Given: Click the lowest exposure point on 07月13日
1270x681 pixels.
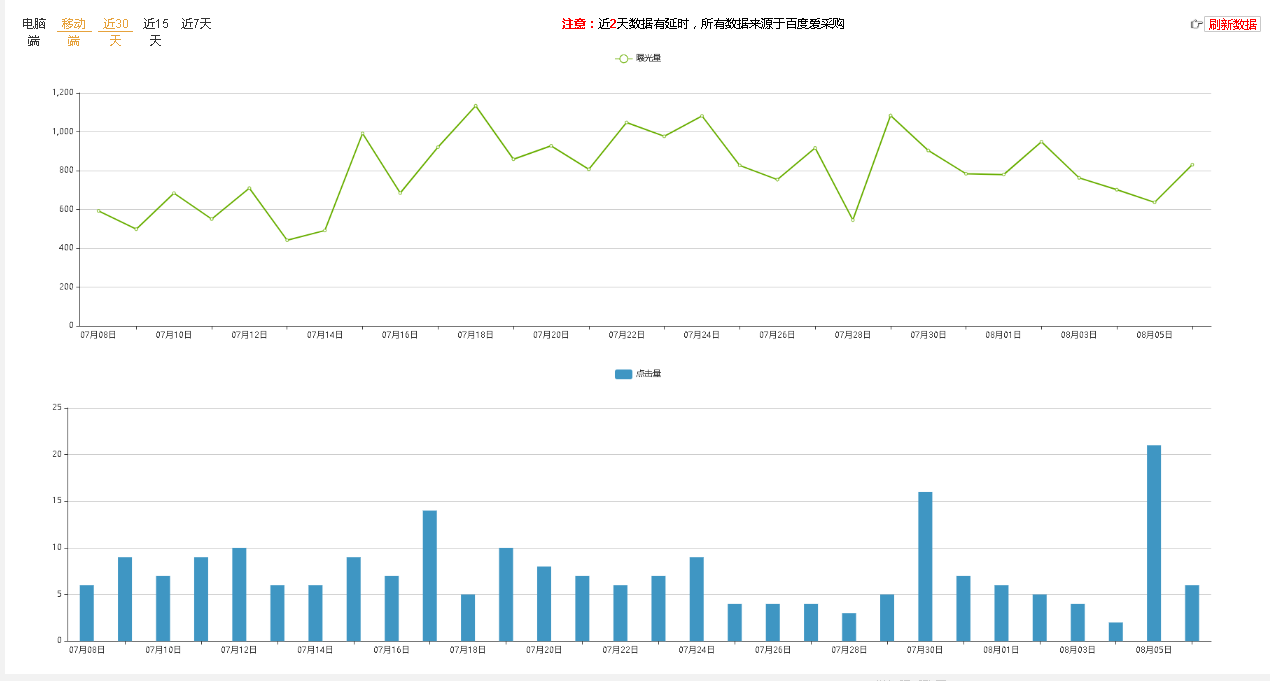Looking at the screenshot, I should click(x=287, y=240).
